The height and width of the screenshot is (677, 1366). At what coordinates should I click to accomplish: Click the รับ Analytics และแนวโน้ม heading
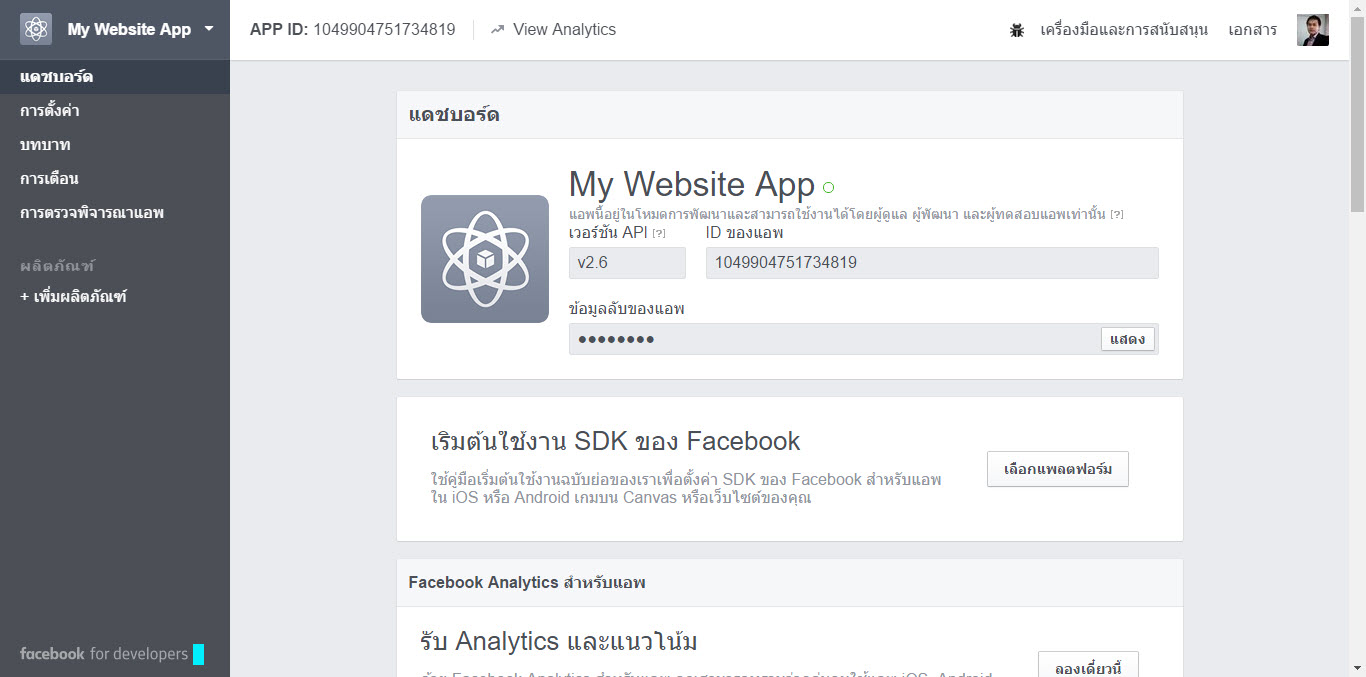click(559, 641)
